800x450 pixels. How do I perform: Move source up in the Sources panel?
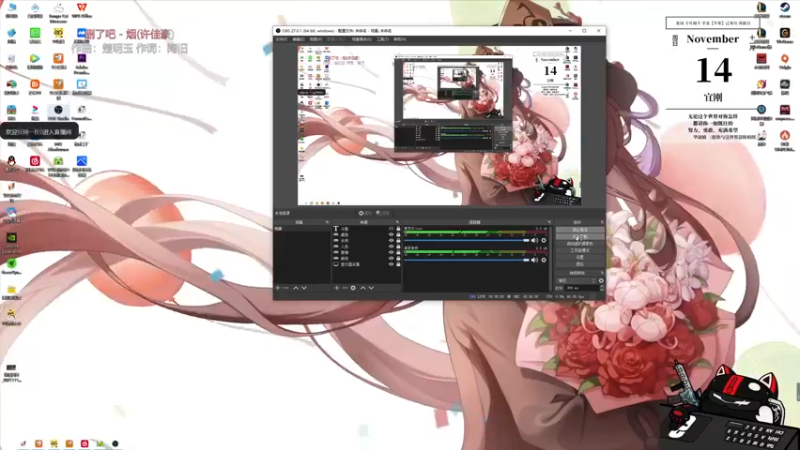click(363, 288)
